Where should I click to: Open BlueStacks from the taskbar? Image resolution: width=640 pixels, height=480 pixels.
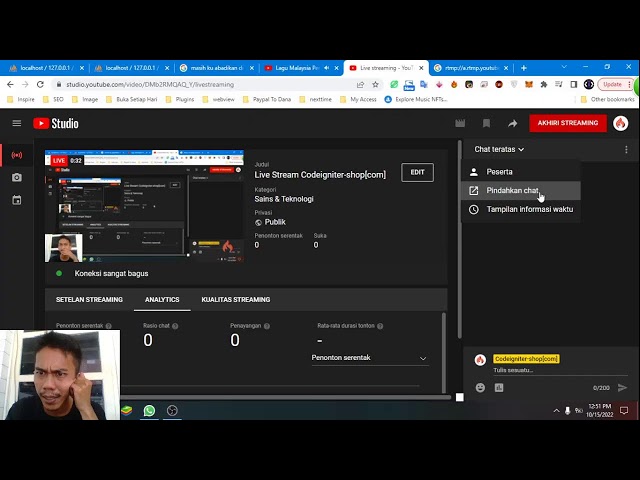(x=127, y=410)
